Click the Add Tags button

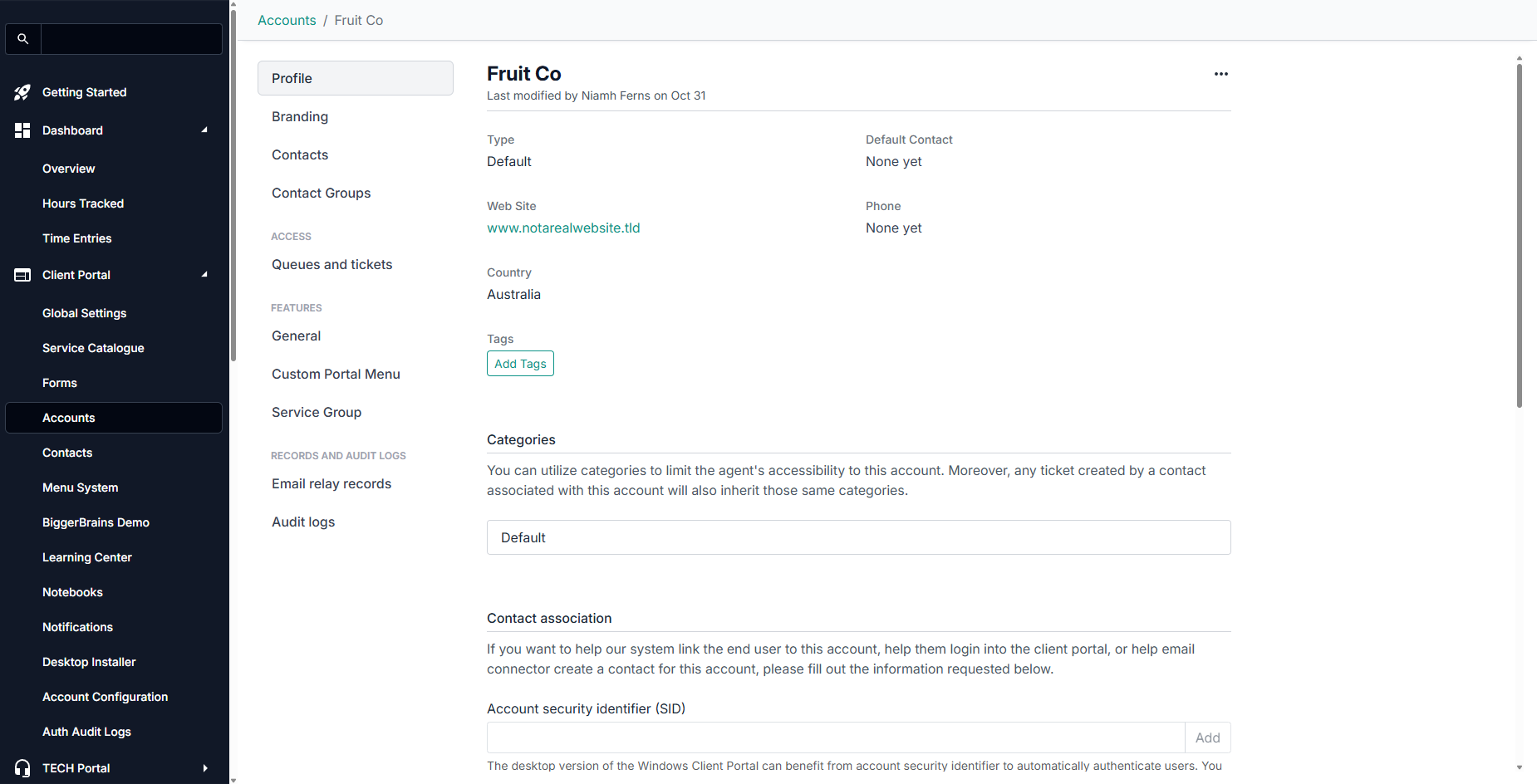(x=520, y=364)
